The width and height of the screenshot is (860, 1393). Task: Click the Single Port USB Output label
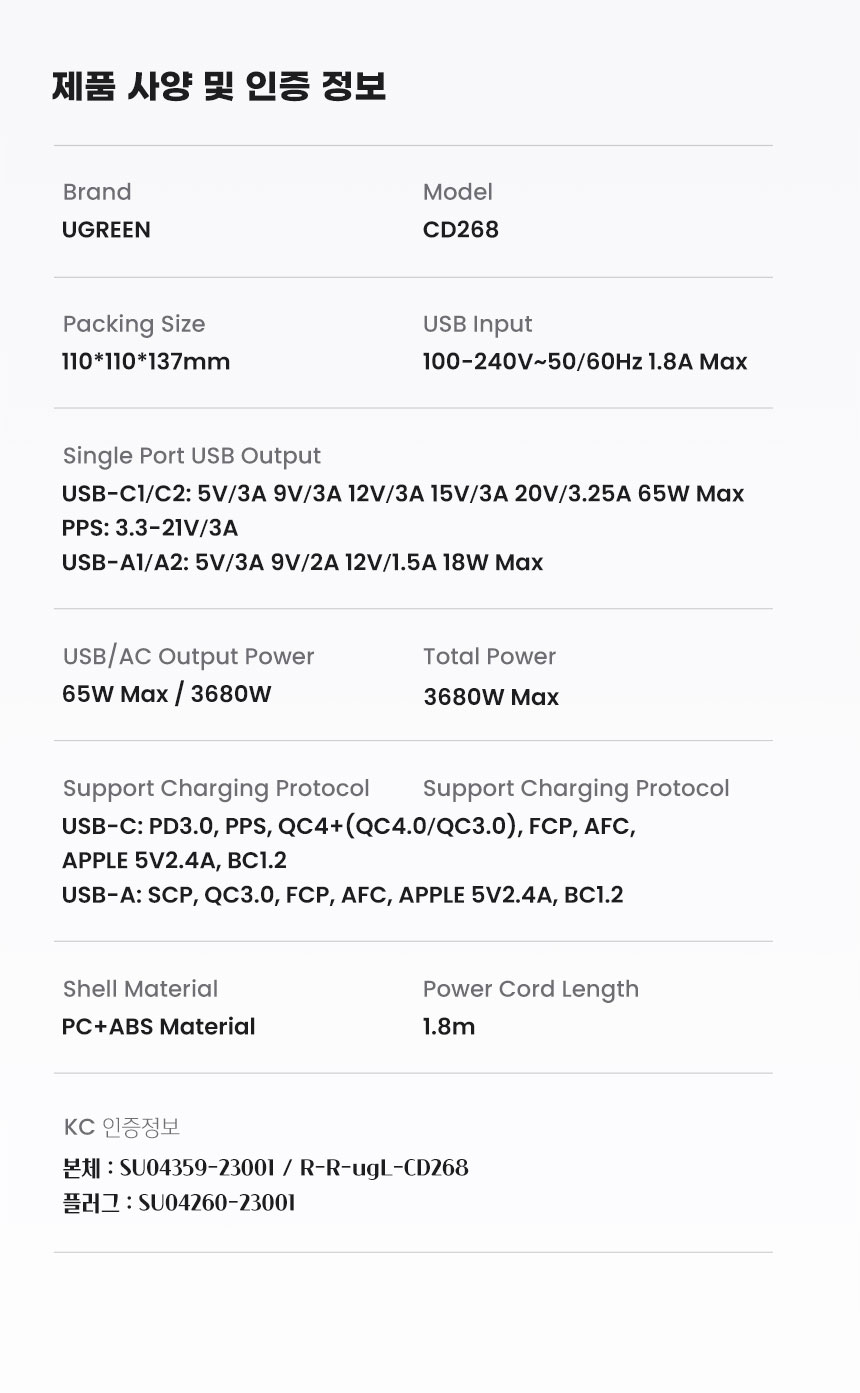click(191, 456)
